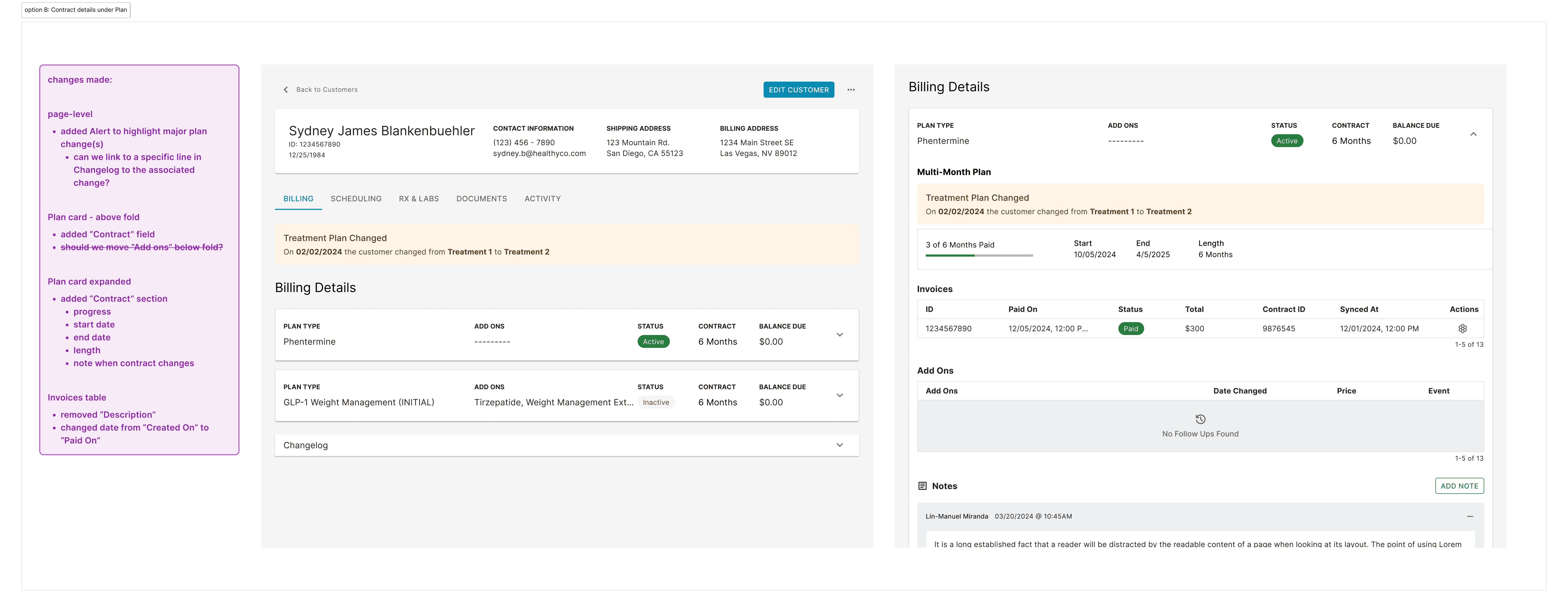Click the Multi-Month Plan heading
Image resolution: width=1568 pixels, height=612 pixels.
pos(954,172)
